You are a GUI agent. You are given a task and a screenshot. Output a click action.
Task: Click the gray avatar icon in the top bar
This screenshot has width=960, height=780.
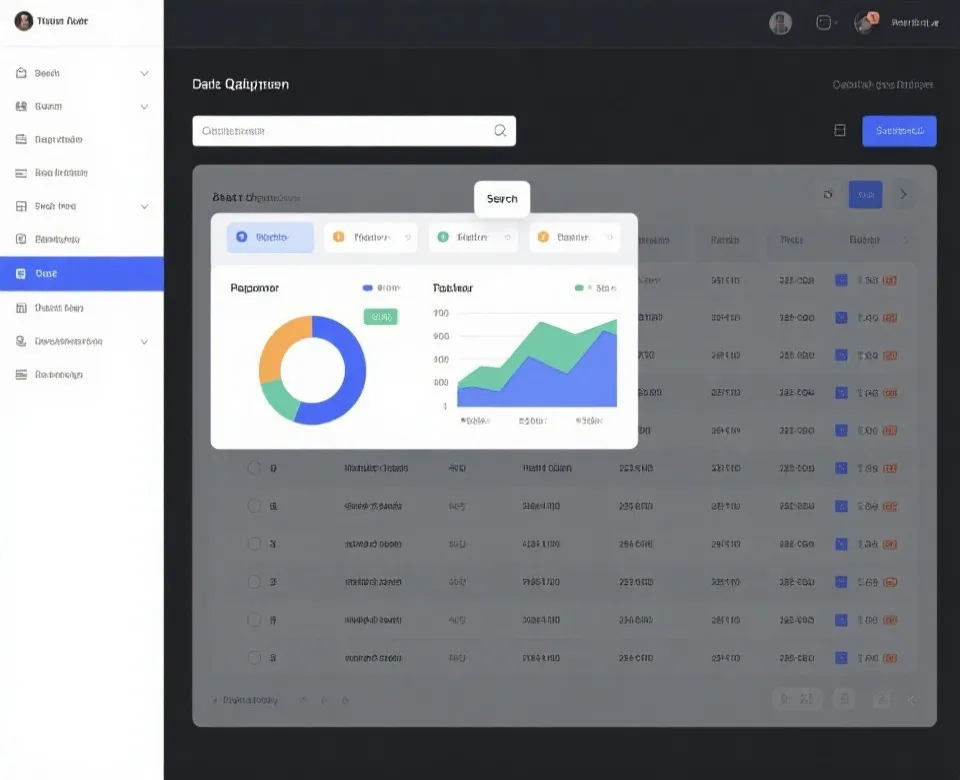[780, 23]
